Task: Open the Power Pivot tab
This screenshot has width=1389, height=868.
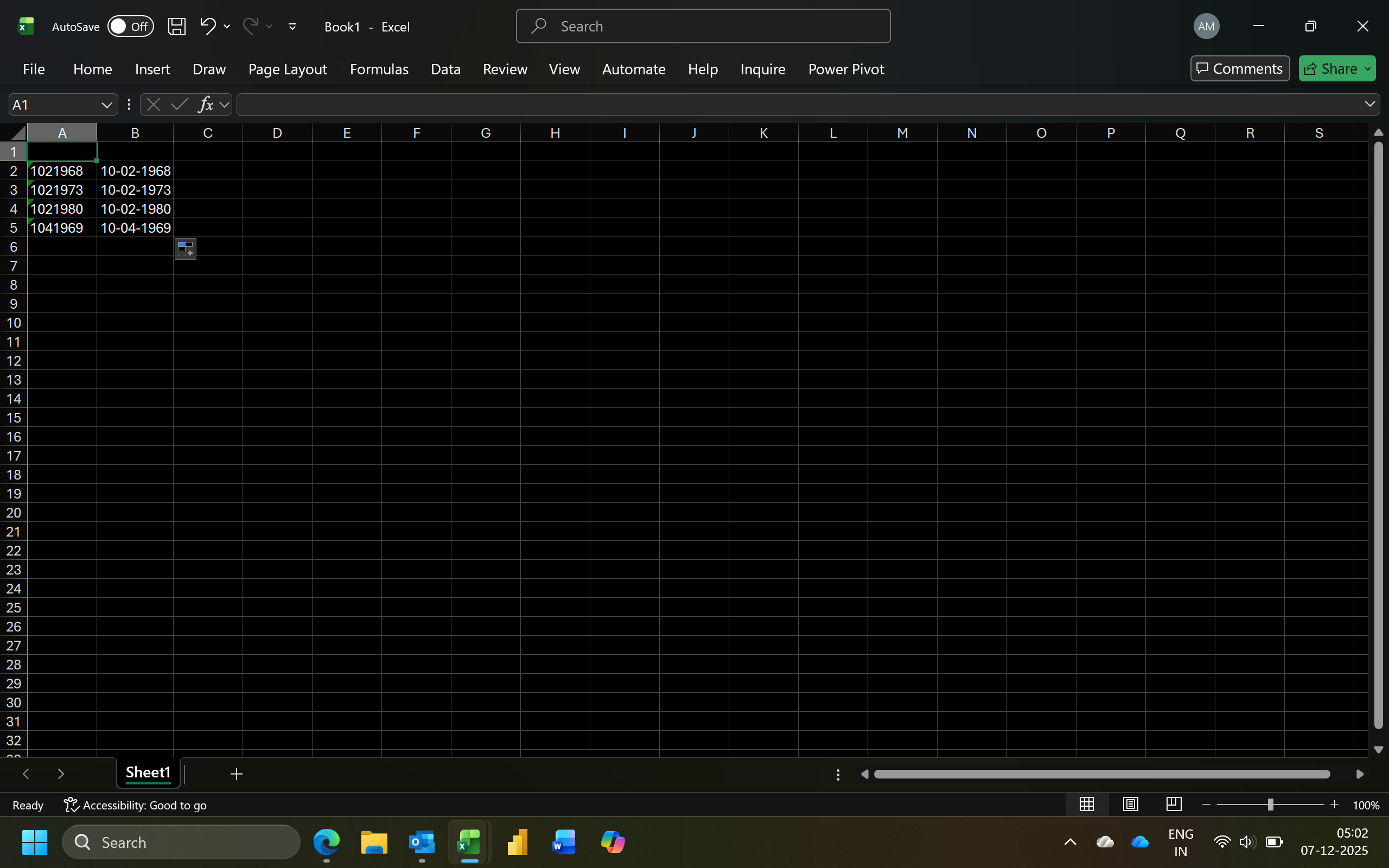Action: tap(845, 69)
